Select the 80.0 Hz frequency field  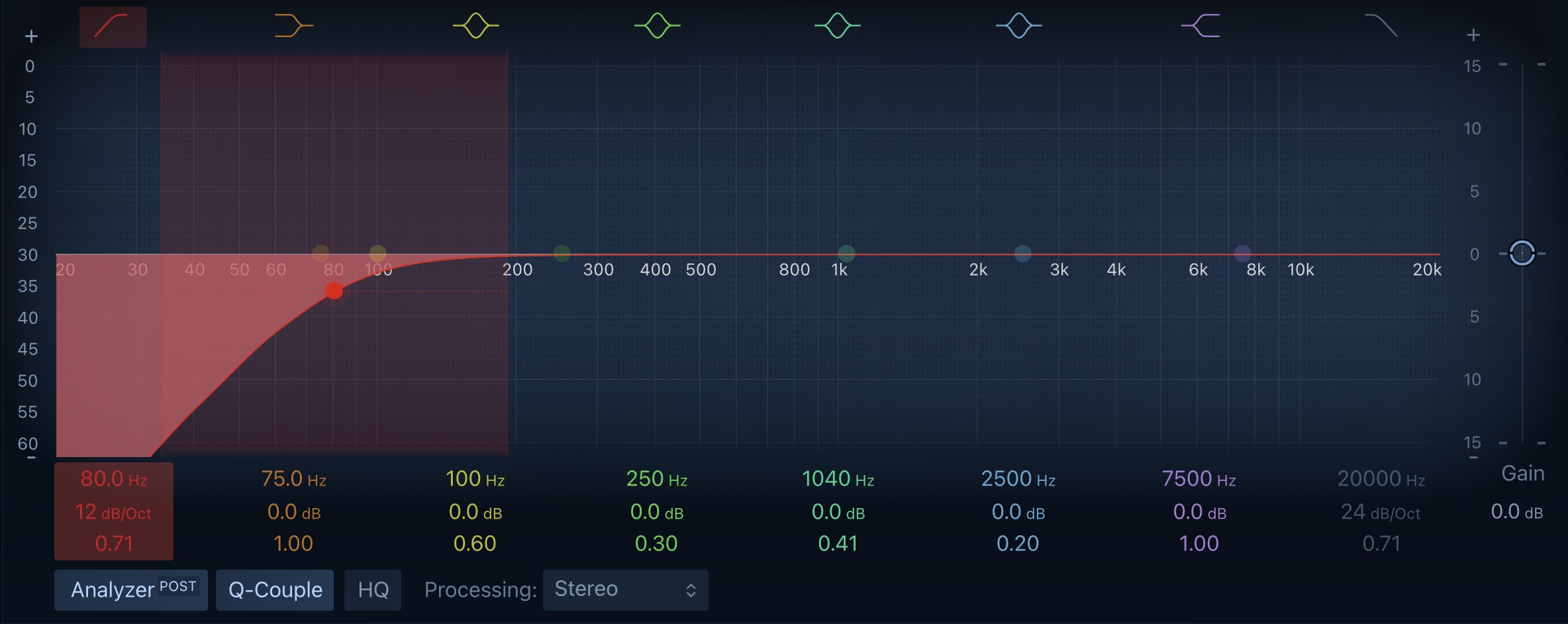114,479
